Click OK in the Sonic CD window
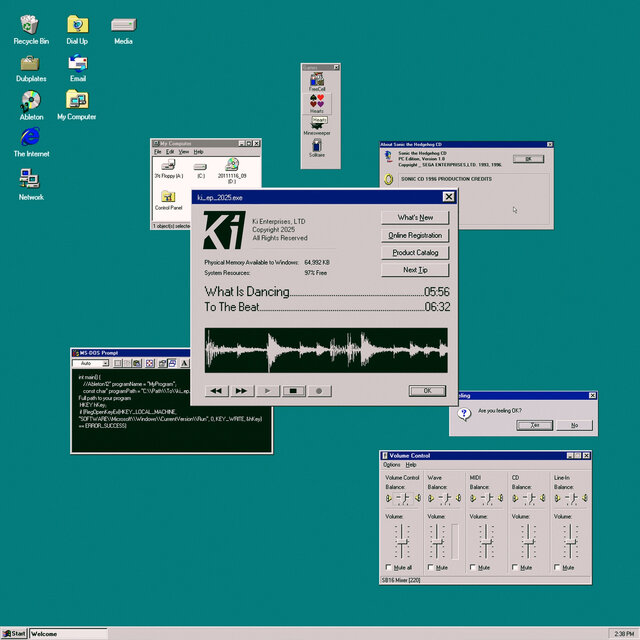Screen dimensions: 640x640 tap(529, 159)
